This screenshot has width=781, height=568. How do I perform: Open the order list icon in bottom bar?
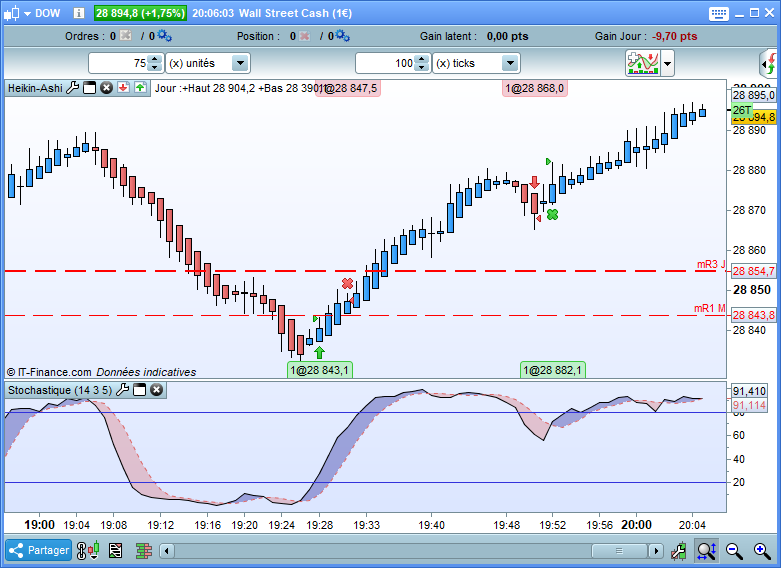pos(116,551)
